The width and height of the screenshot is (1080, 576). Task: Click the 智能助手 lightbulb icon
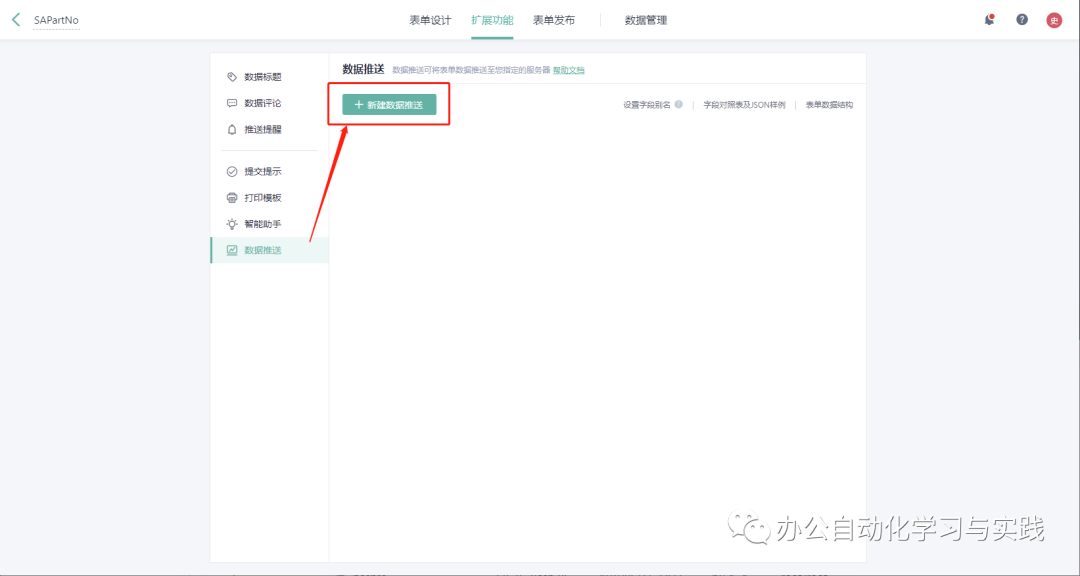(x=232, y=224)
